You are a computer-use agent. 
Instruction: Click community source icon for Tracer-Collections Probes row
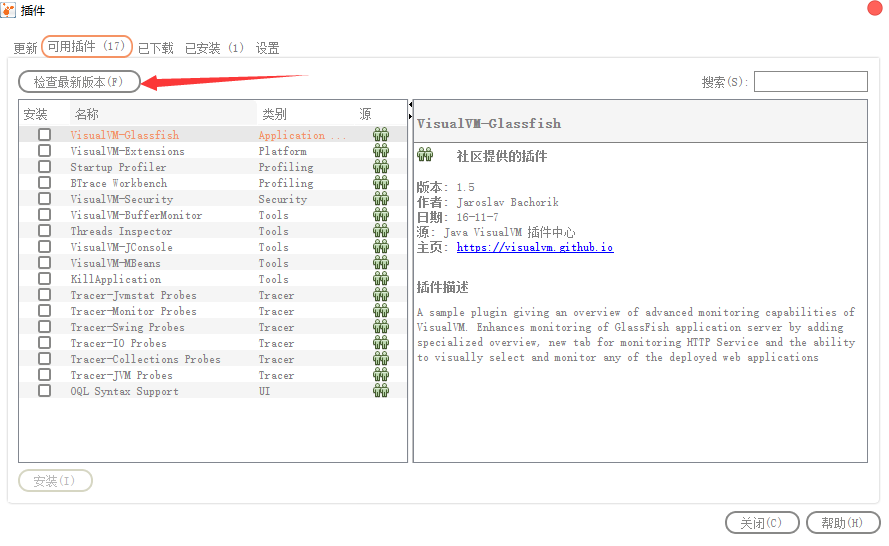point(381,358)
